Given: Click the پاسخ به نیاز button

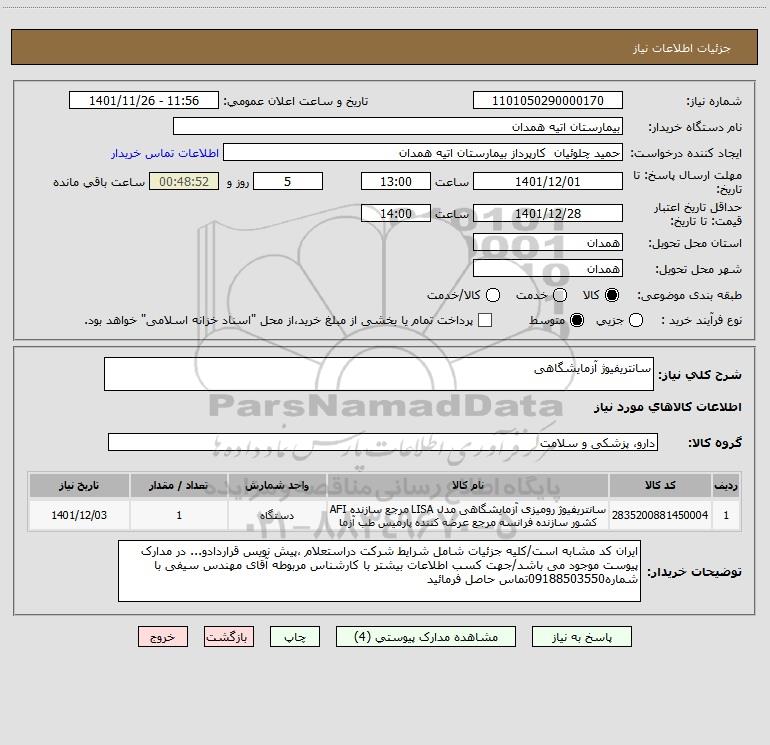Looking at the screenshot, I should pyautogui.click(x=582, y=637).
